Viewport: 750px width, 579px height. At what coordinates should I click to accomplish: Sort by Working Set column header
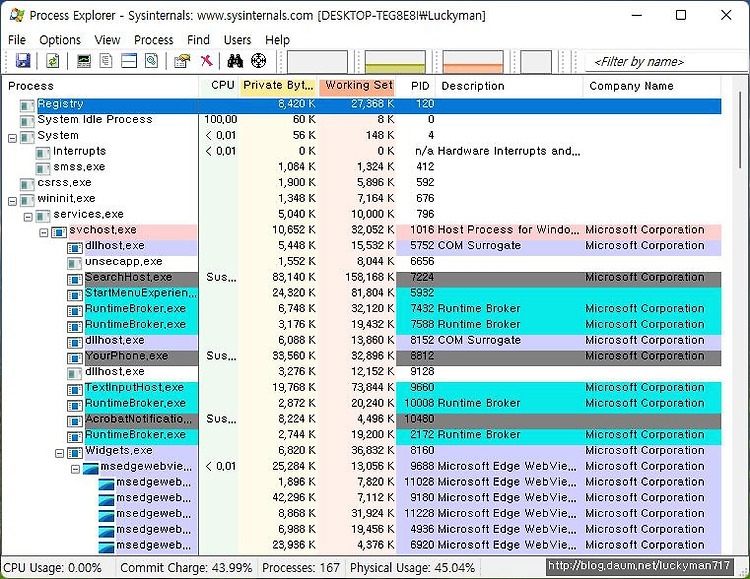pyautogui.click(x=357, y=86)
